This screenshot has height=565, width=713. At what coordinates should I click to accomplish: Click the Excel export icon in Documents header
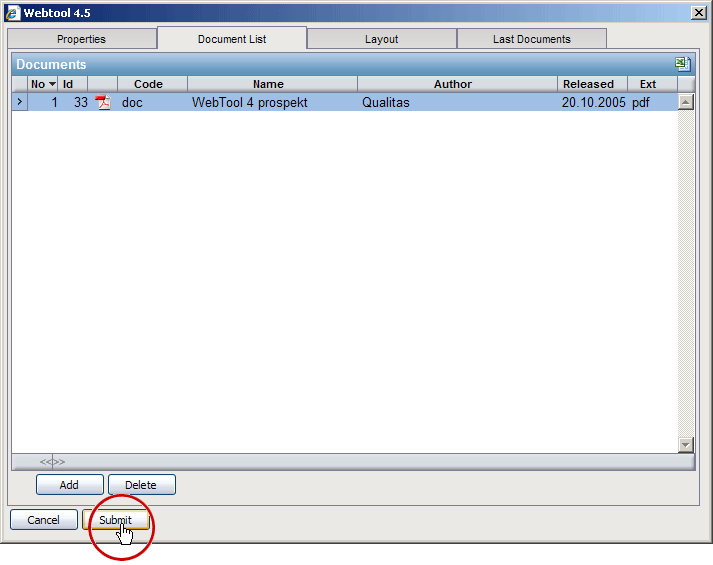coord(682,64)
